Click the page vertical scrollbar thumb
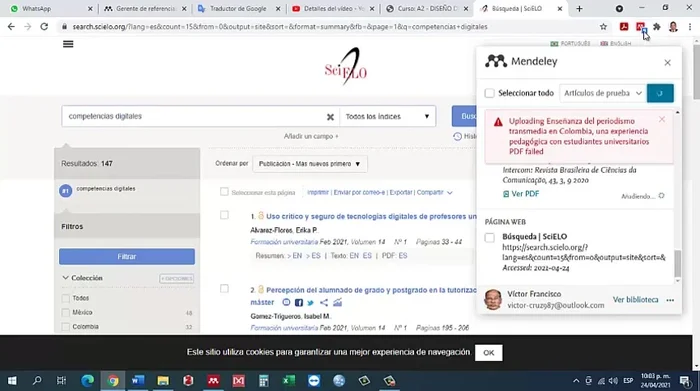The image size is (700, 391). [696, 72]
